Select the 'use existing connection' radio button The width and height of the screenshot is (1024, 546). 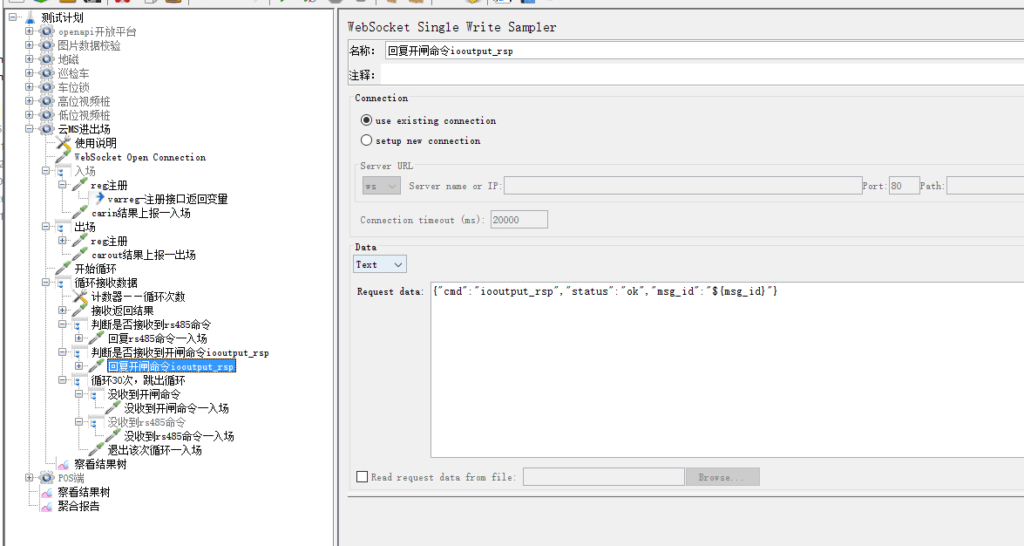366,120
